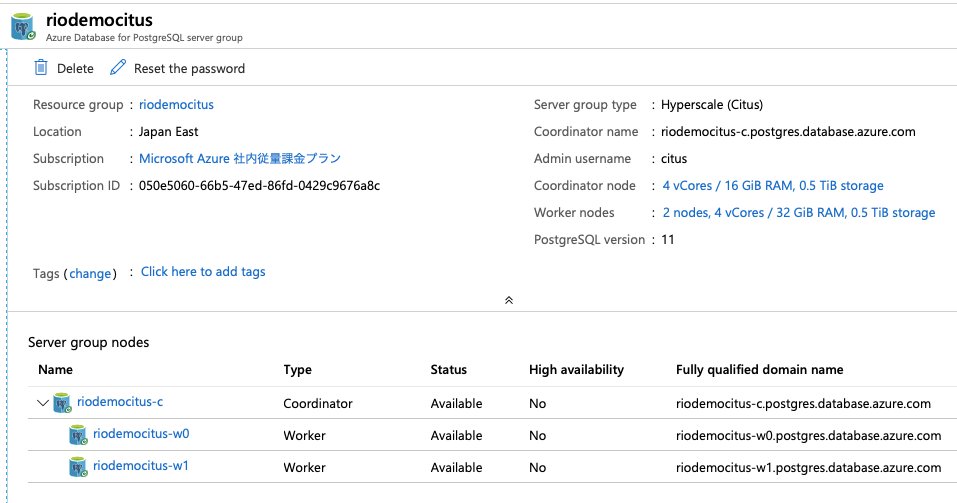
Task: Click Available status in riodemocitus-w0 row
Action: click(457, 435)
